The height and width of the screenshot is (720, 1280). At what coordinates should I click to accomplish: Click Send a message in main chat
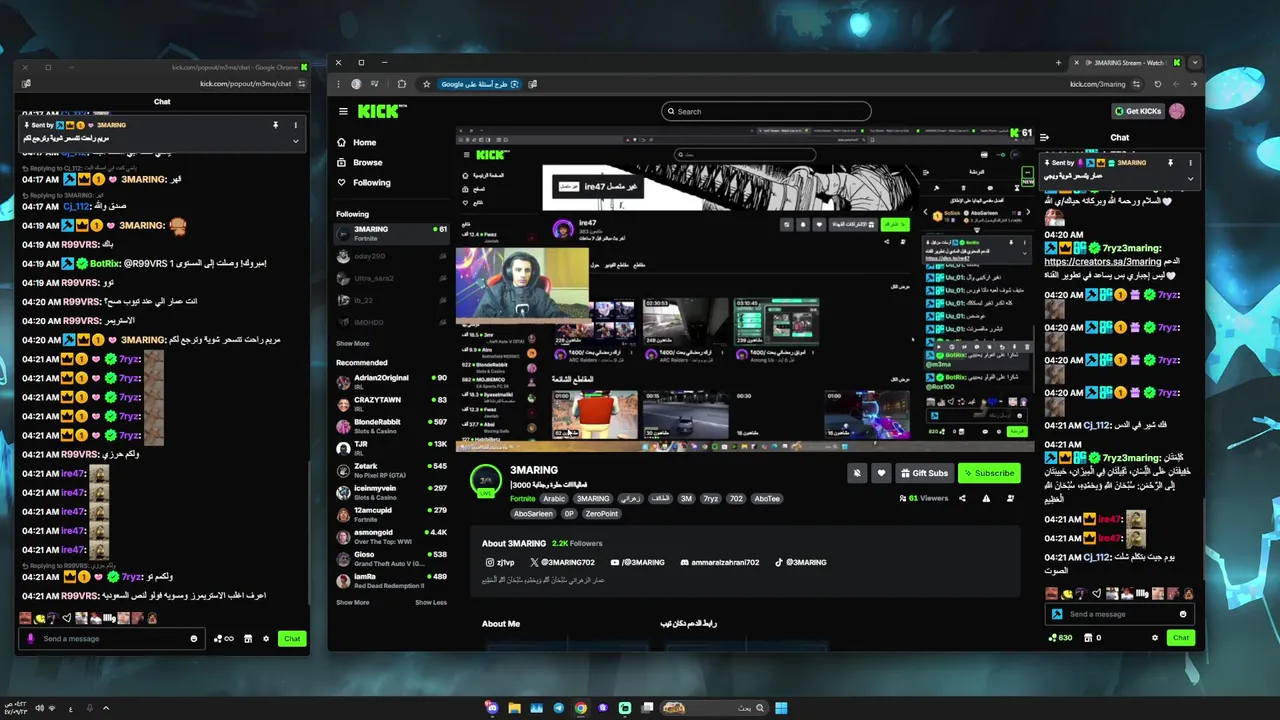tap(1120, 614)
